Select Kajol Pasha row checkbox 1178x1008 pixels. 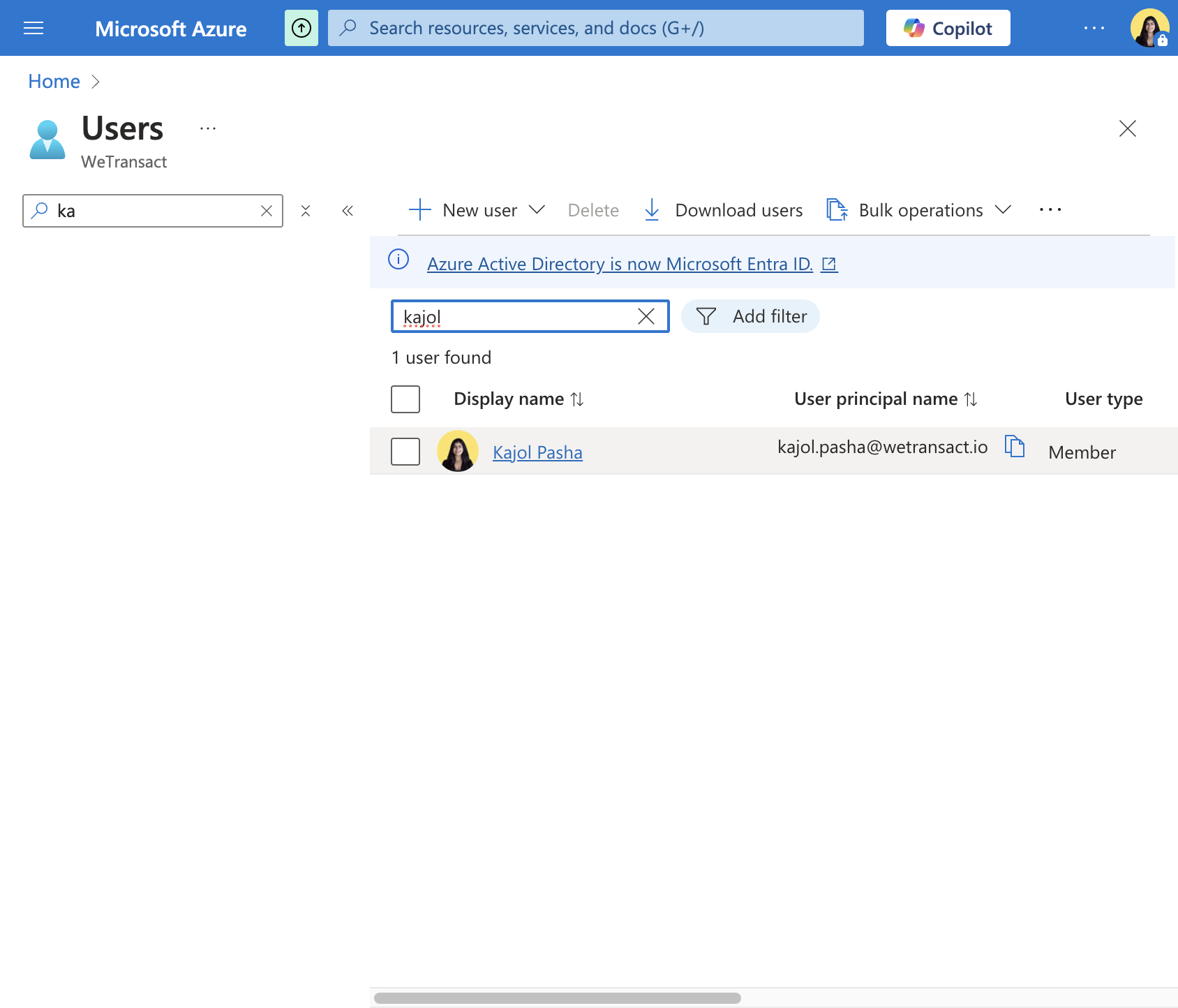(x=405, y=452)
